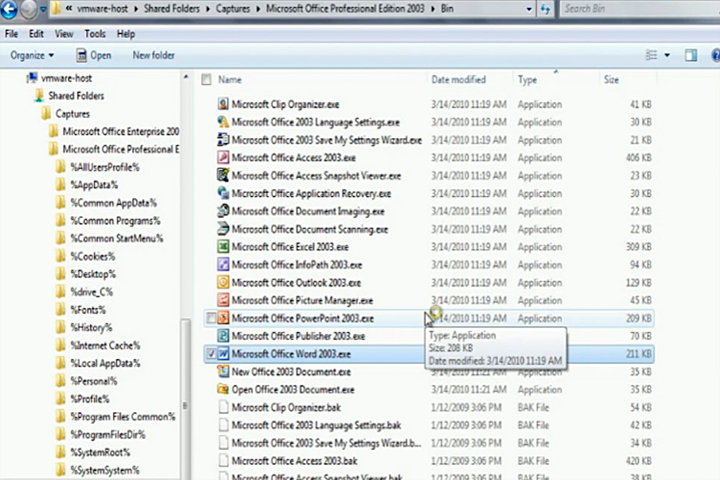Click the Save My Settings Wizard.exe icon
This screenshot has width=720, height=480.
coord(223,140)
